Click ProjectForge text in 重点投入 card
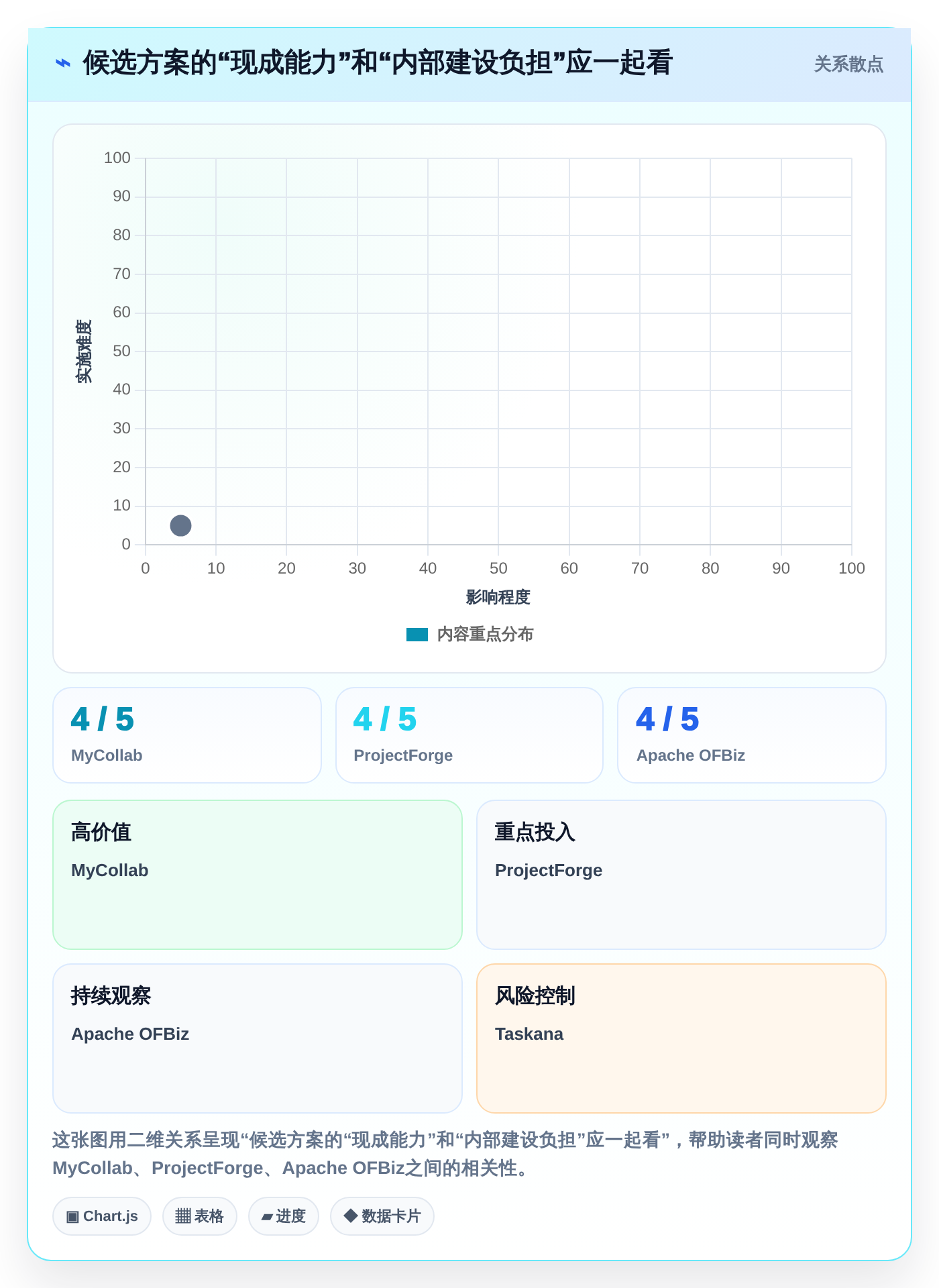Image resolution: width=939 pixels, height=1288 pixels. coord(549,870)
